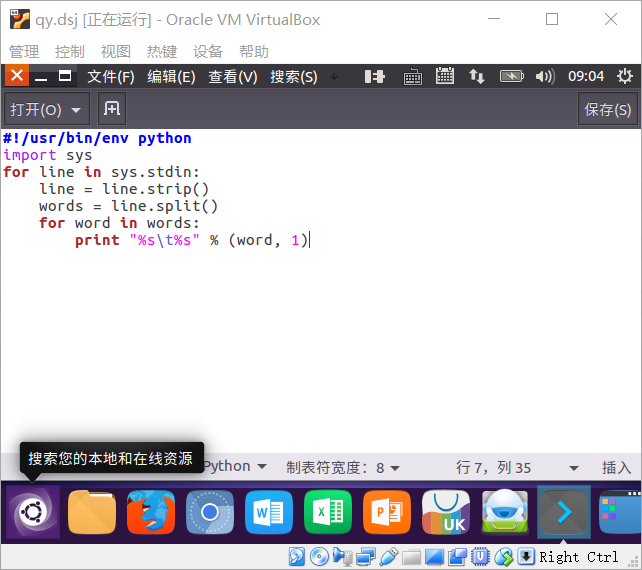The image size is (642, 570).
Task: Open the sound volume indicator
Action: 545,77
